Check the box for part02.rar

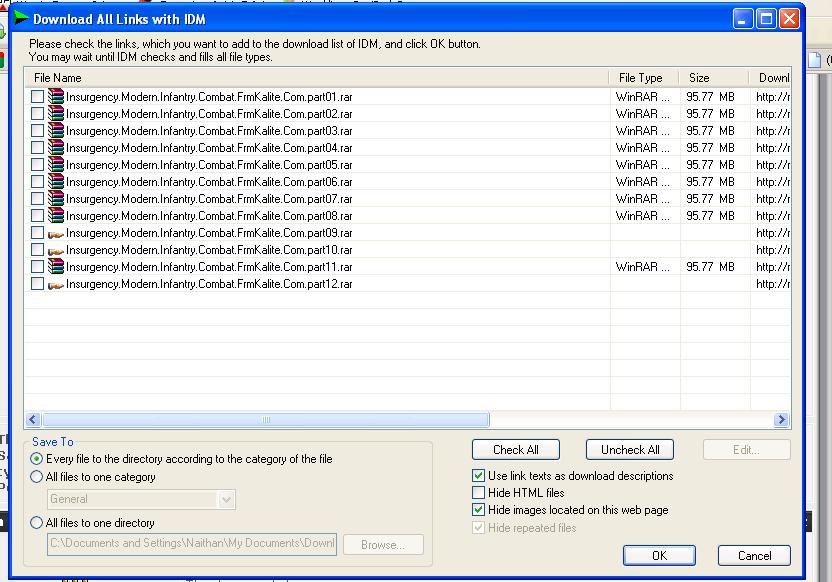(37, 114)
